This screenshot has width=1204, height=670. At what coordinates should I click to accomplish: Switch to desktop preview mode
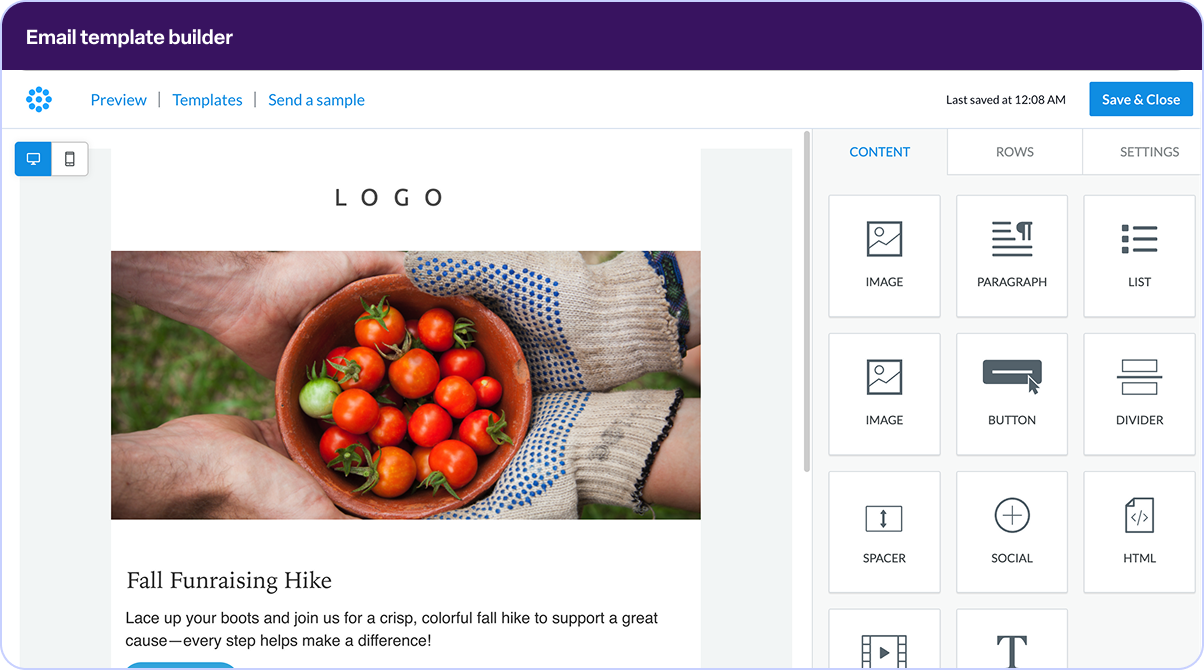coord(33,159)
